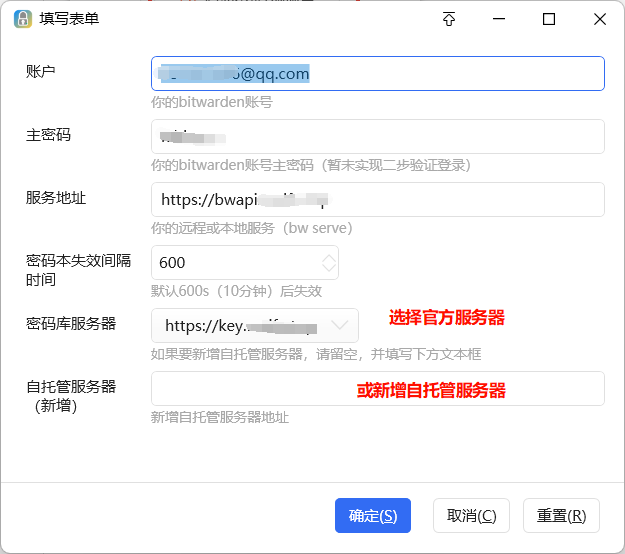Click the 账户 label
This screenshot has height=554, width=625.
(x=41, y=72)
